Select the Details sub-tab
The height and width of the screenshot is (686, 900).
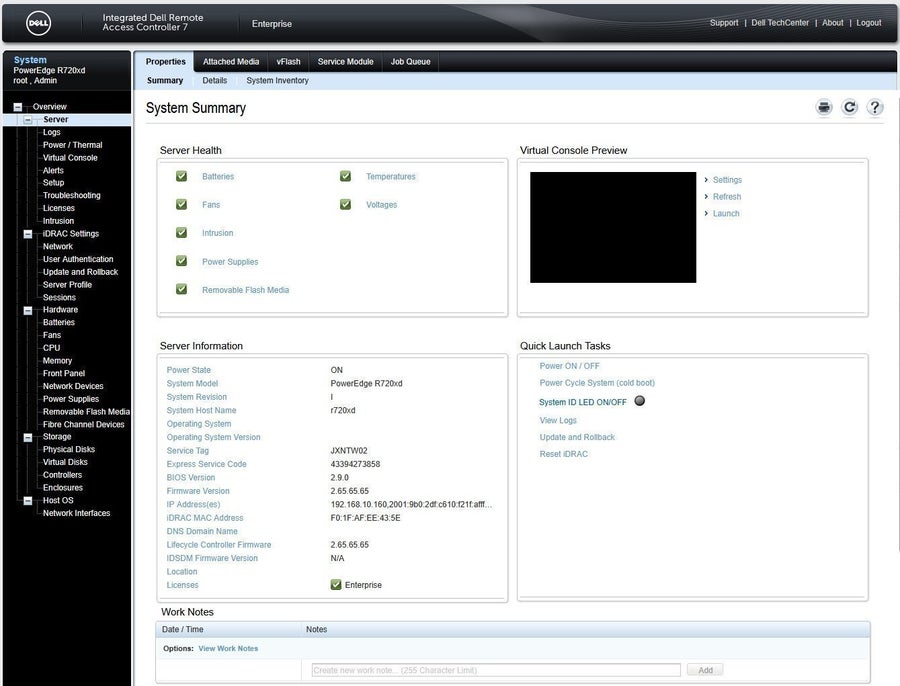pos(215,81)
